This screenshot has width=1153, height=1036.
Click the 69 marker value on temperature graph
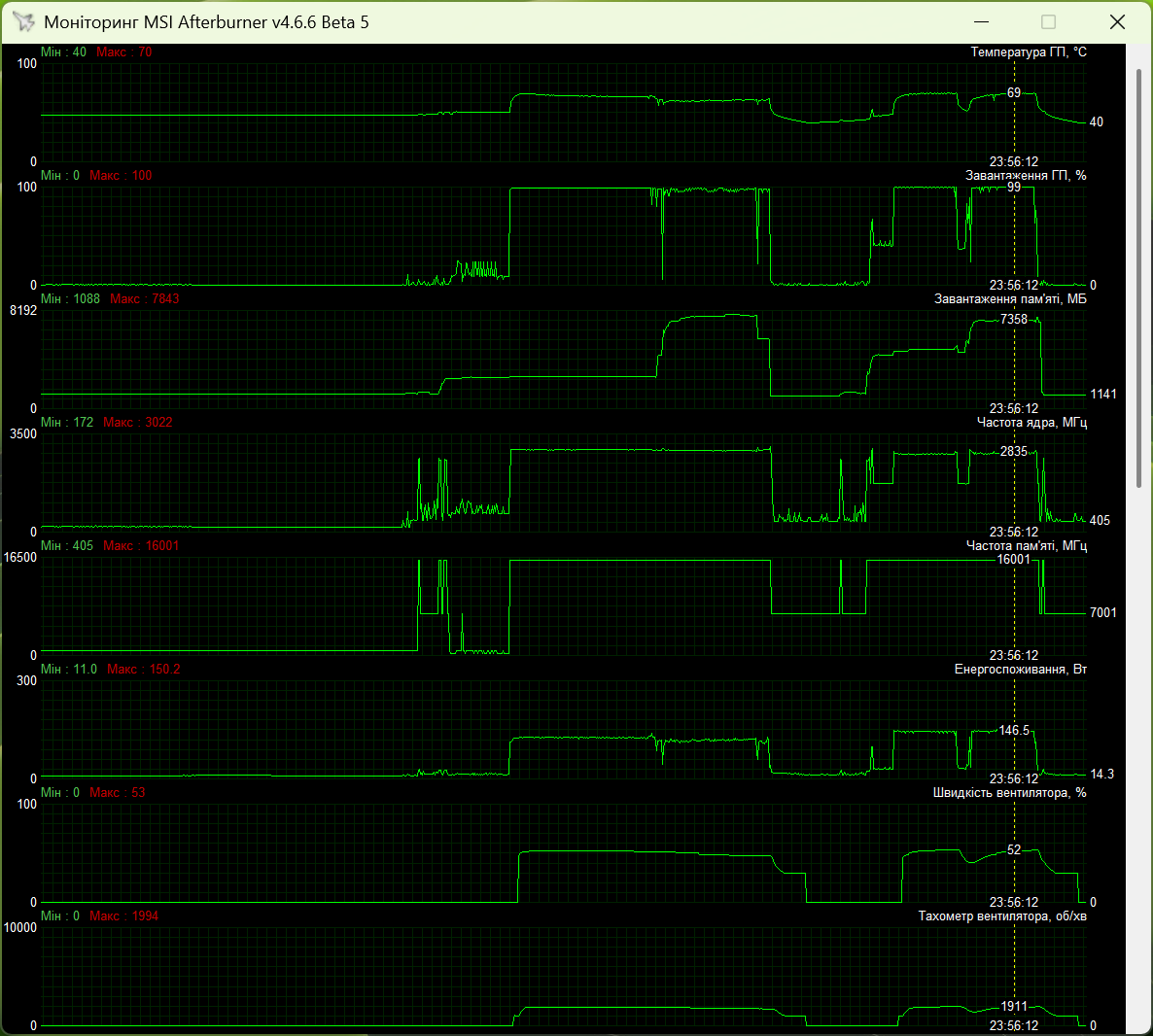tap(1014, 93)
